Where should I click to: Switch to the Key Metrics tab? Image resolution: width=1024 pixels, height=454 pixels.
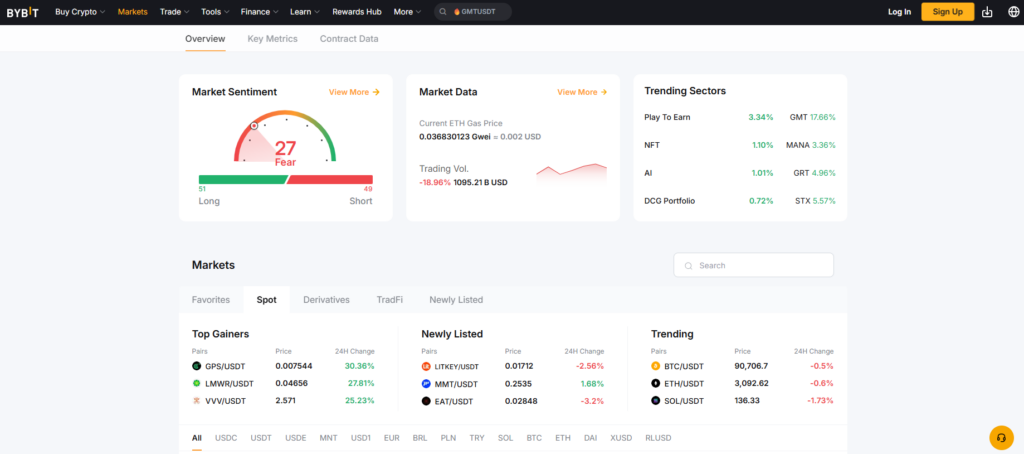272,39
